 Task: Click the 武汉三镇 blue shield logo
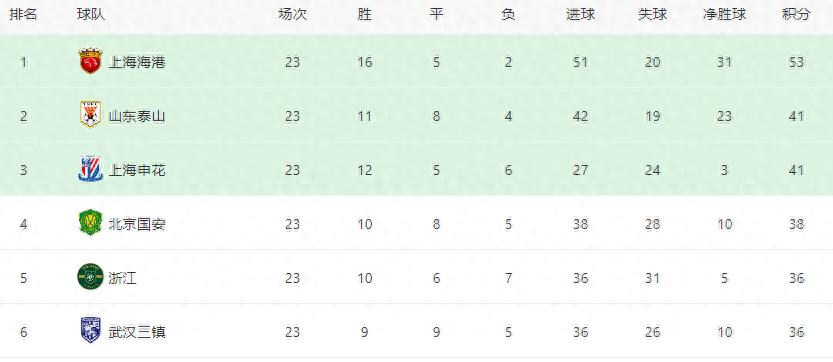(x=90, y=331)
